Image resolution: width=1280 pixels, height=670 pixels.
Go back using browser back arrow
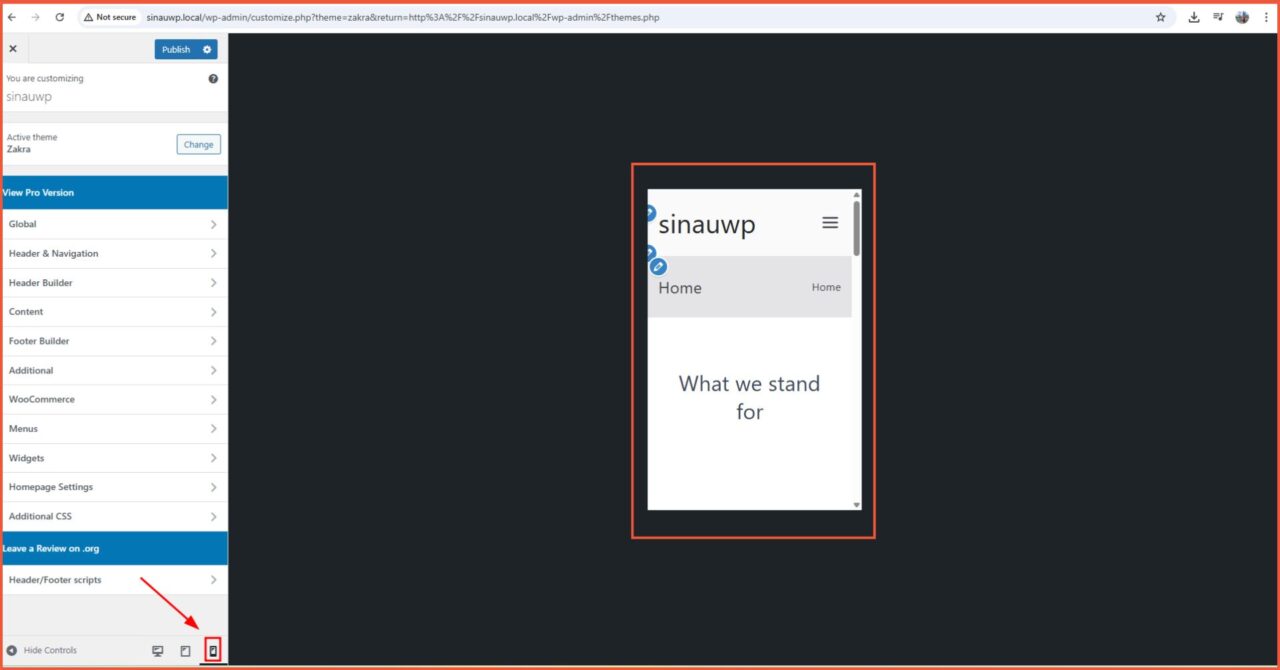click(12, 17)
